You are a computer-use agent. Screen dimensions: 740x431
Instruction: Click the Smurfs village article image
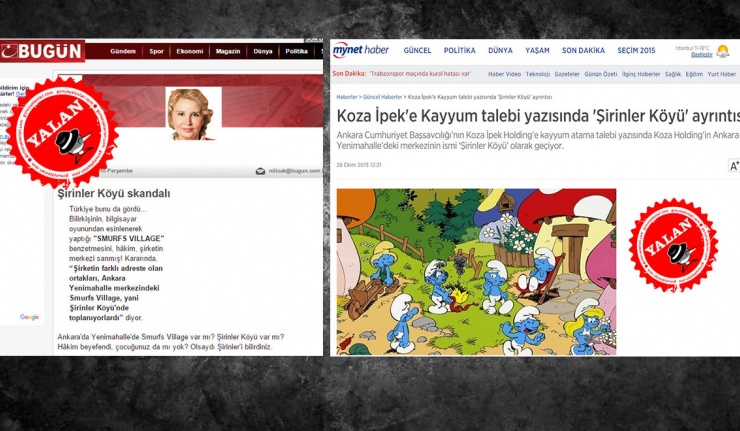[x=476, y=271]
